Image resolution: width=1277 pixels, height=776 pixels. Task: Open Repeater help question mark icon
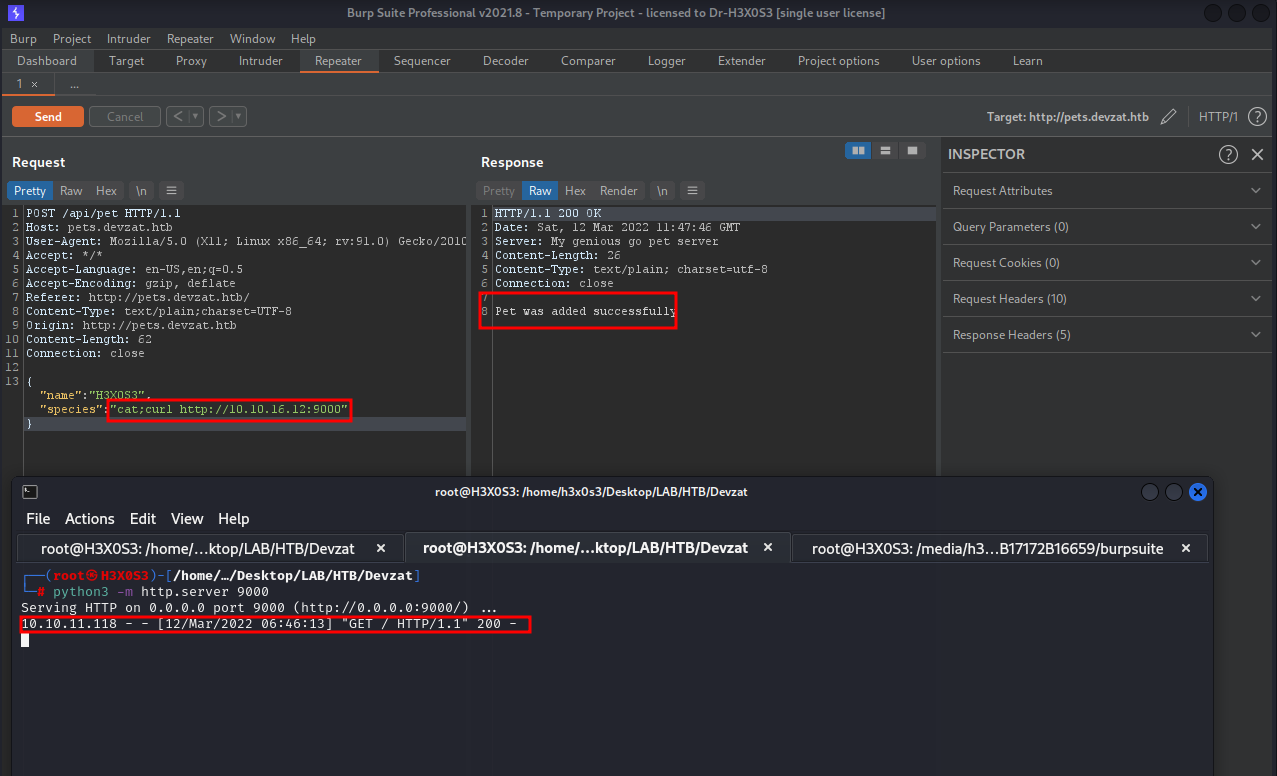[x=1257, y=117]
